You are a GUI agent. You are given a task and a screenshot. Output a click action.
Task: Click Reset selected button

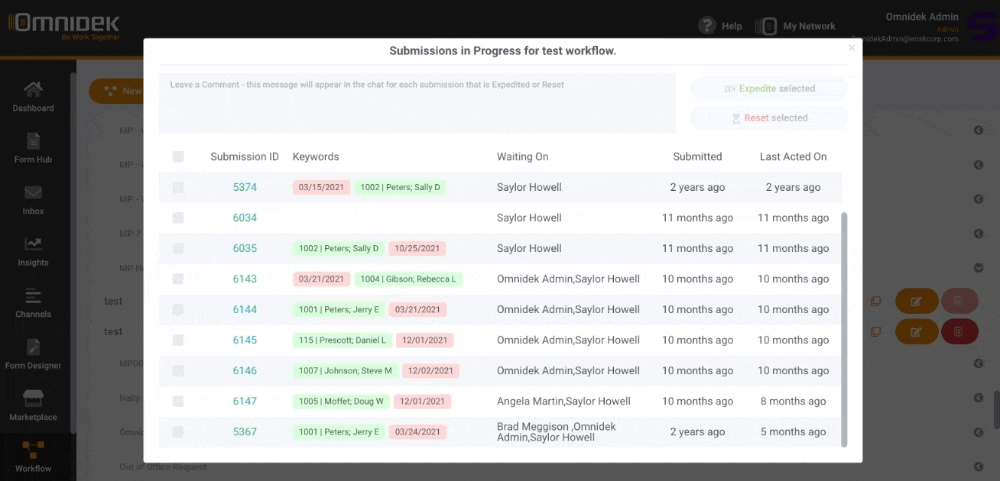[769, 118]
